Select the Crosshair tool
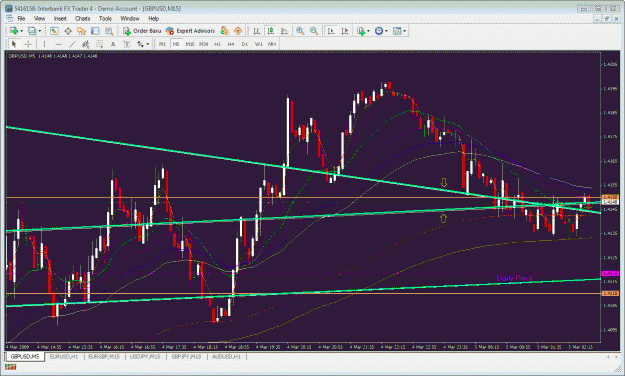This screenshot has width=625, height=376. pos(28,44)
